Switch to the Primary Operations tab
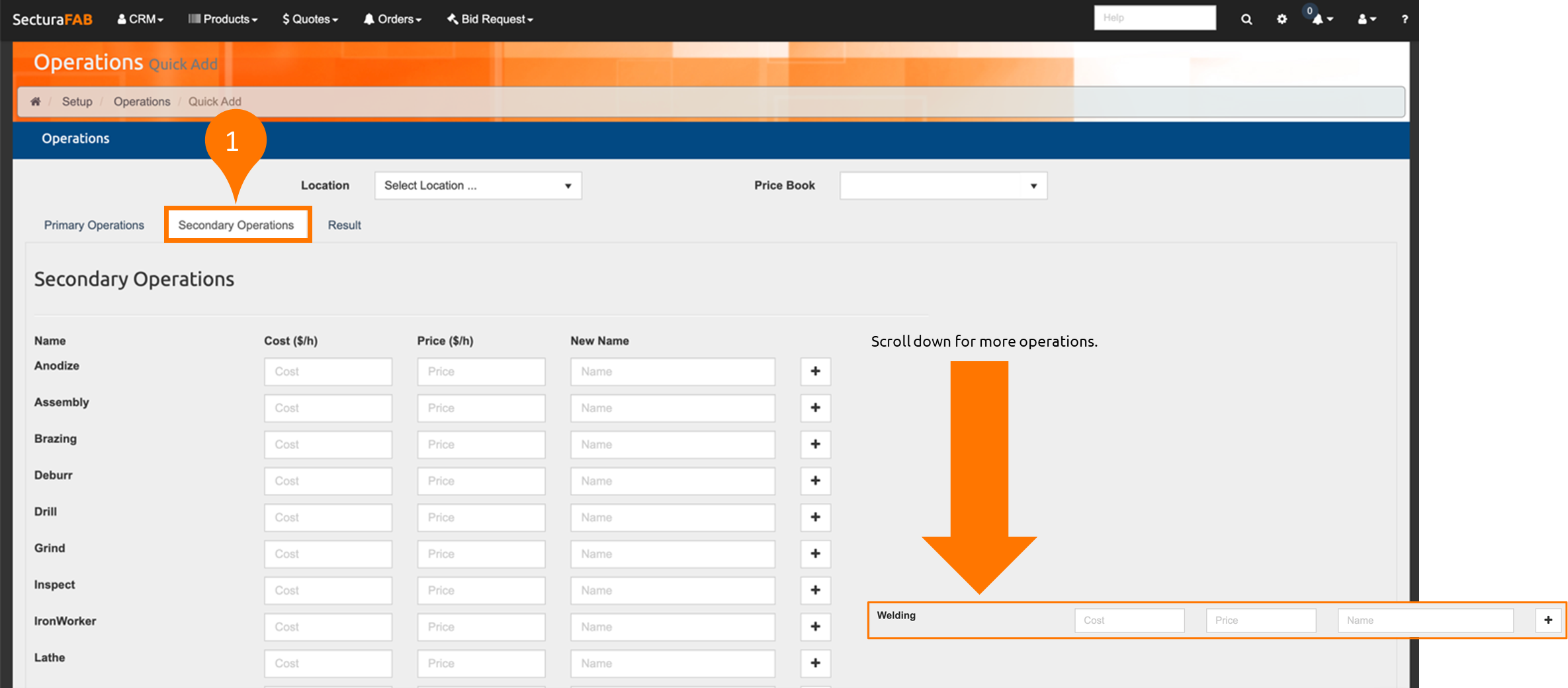 (94, 225)
